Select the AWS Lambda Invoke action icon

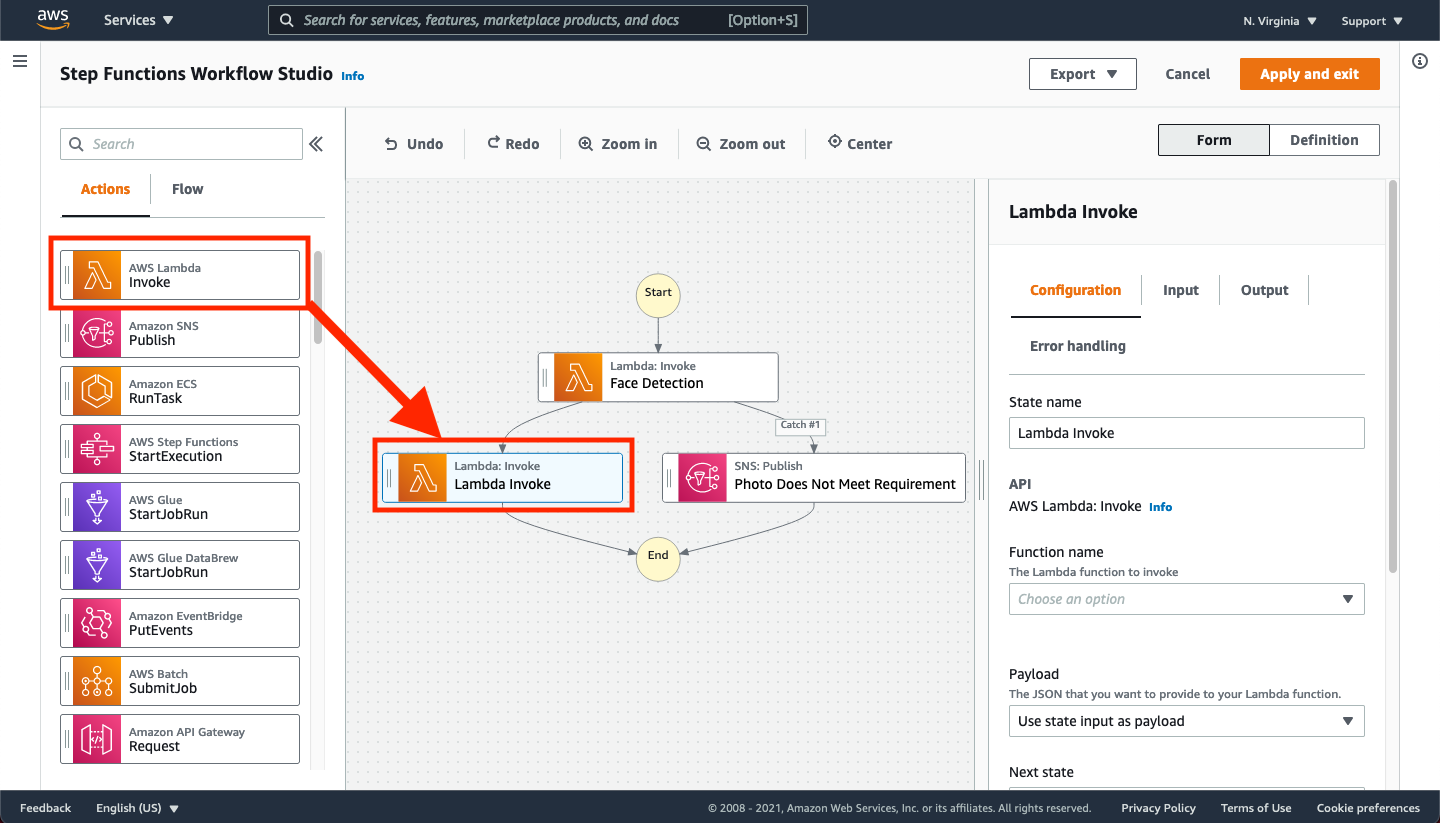tap(97, 275)
